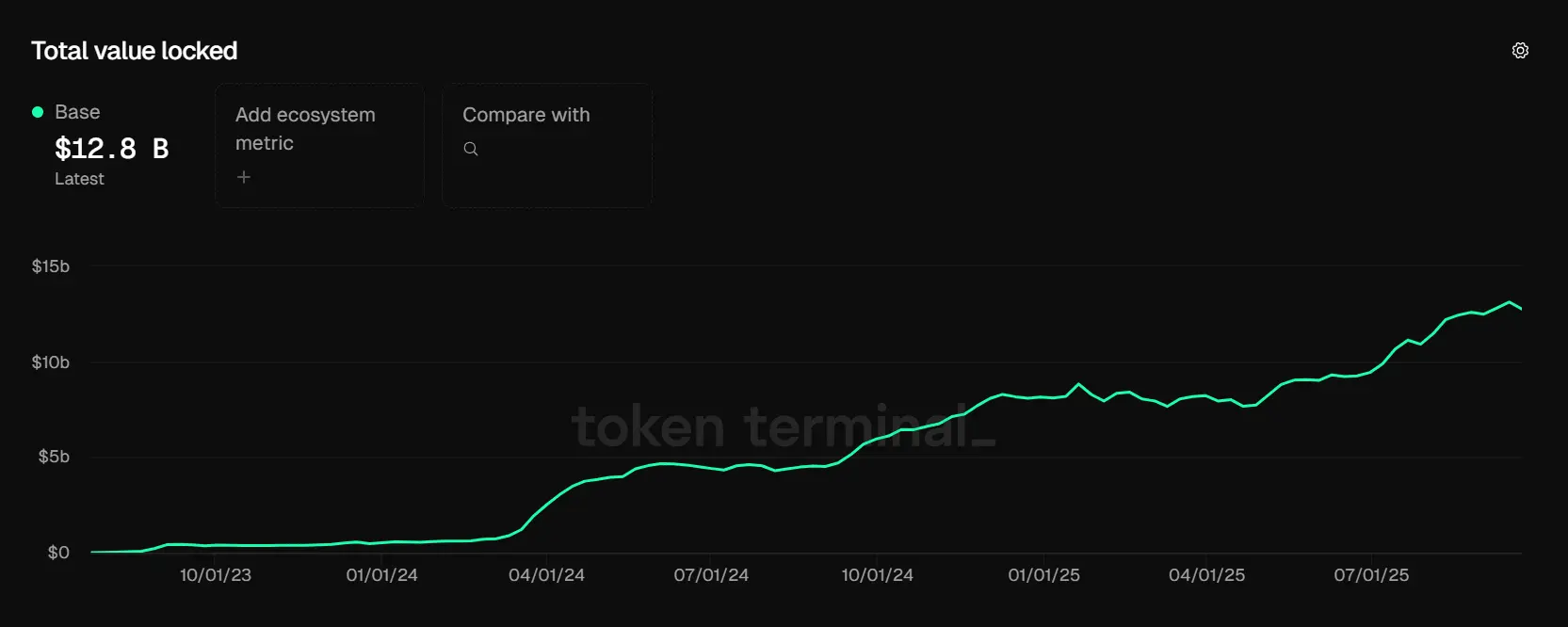
Task: Click the 10/01/24 date axis label
Action: click(877, 575)
